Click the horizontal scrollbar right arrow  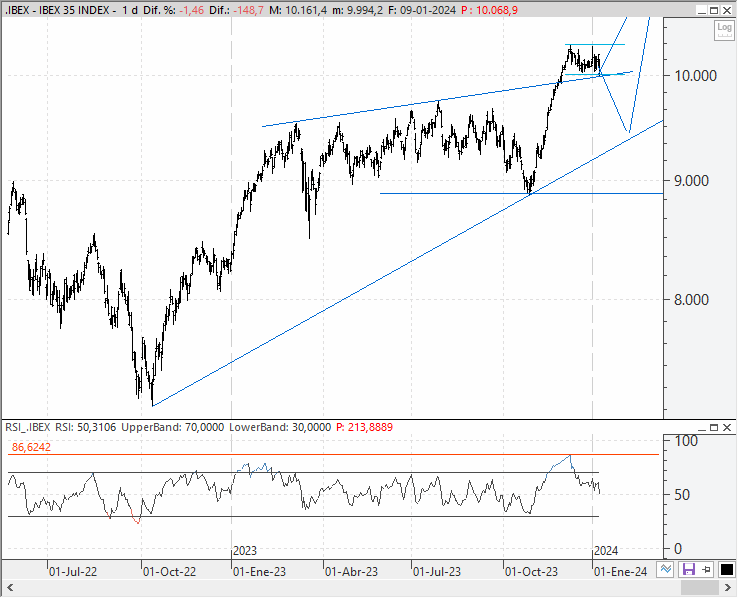point(727,588)
